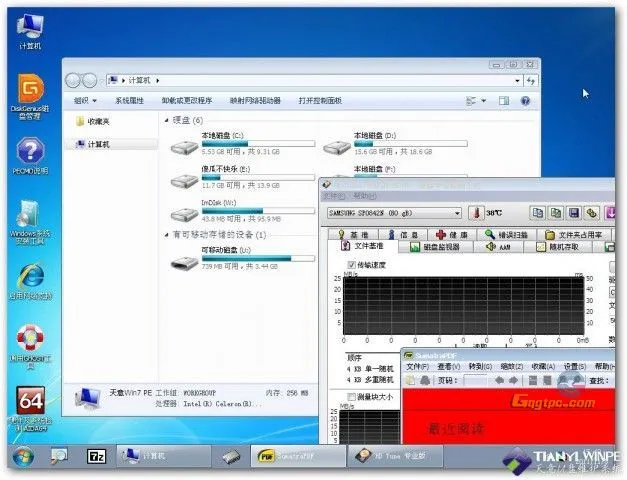627x480 pixels.
Task: Select 收藏夹 in navigation pane
Action: [x=92, y=121]
